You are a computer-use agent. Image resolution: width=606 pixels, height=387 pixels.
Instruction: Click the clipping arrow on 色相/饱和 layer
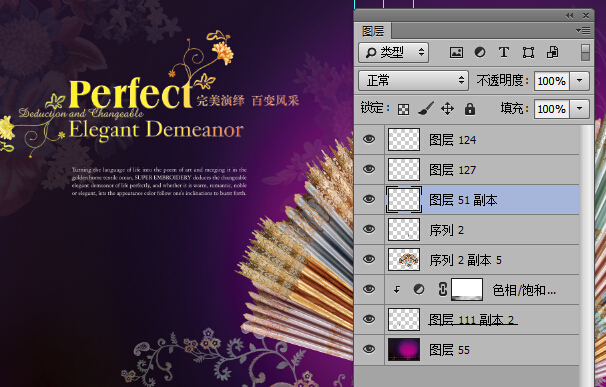pyautogui.click(x=397, y=289)
